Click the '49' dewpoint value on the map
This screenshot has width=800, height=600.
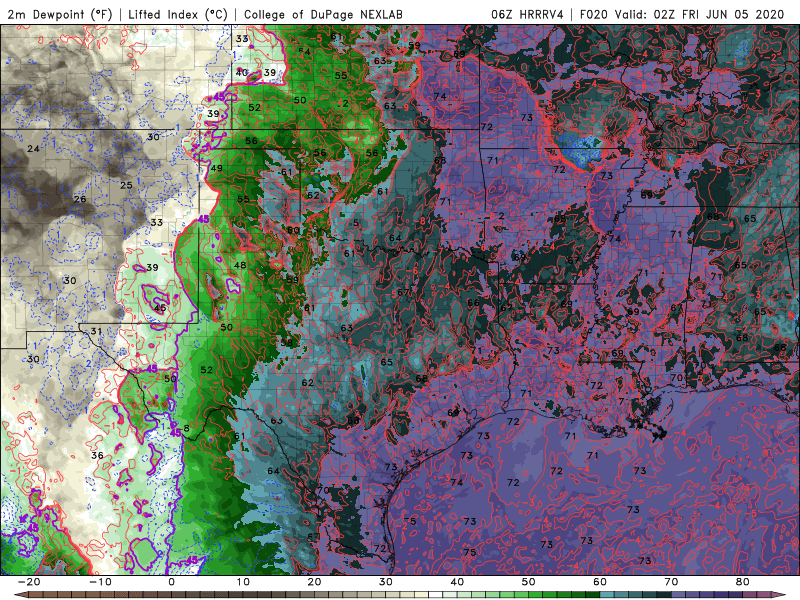pyautogui.click(x=216, y=168)
